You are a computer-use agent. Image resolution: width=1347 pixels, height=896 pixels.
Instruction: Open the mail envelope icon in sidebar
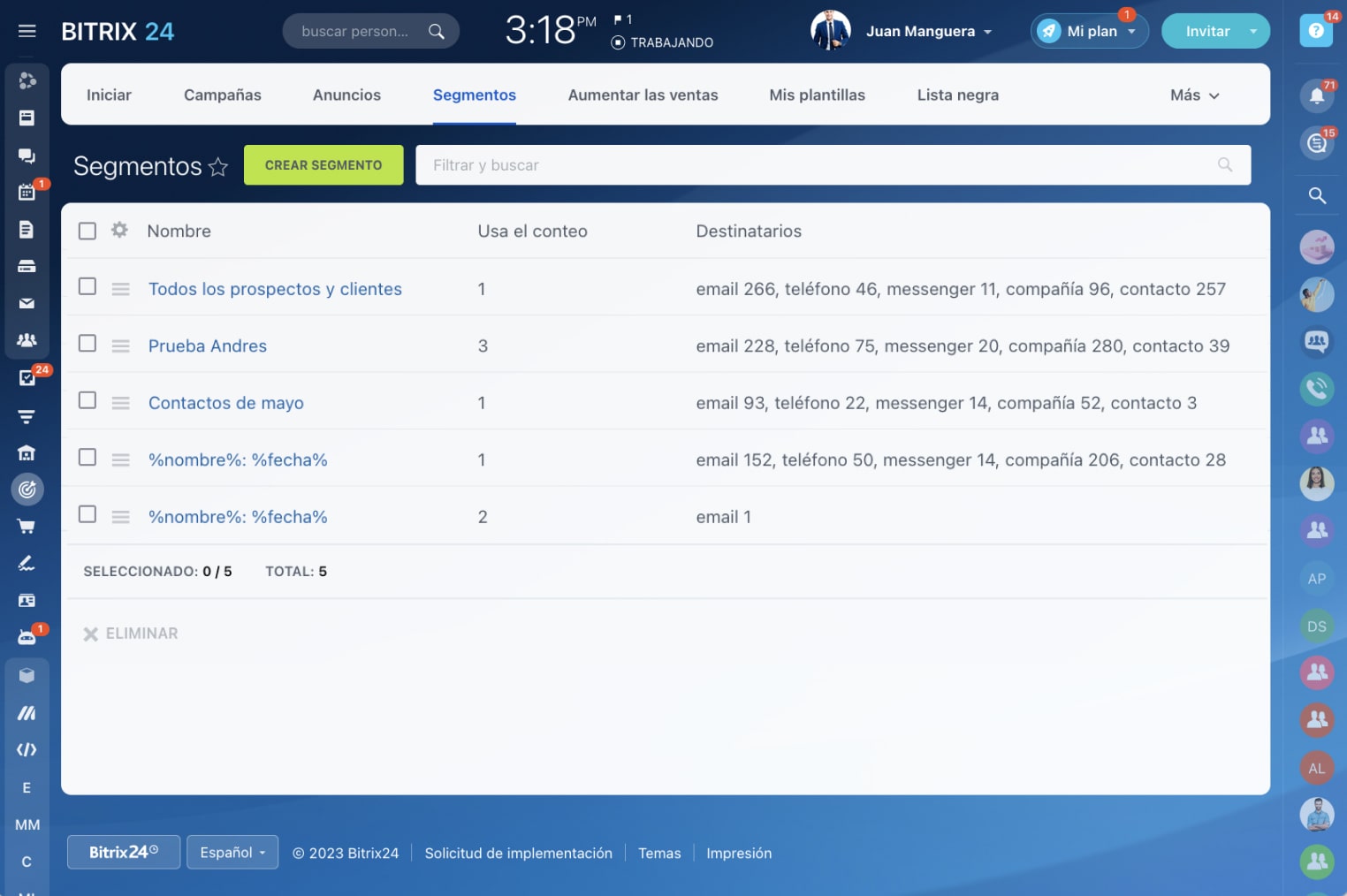[x=27, y=303]
